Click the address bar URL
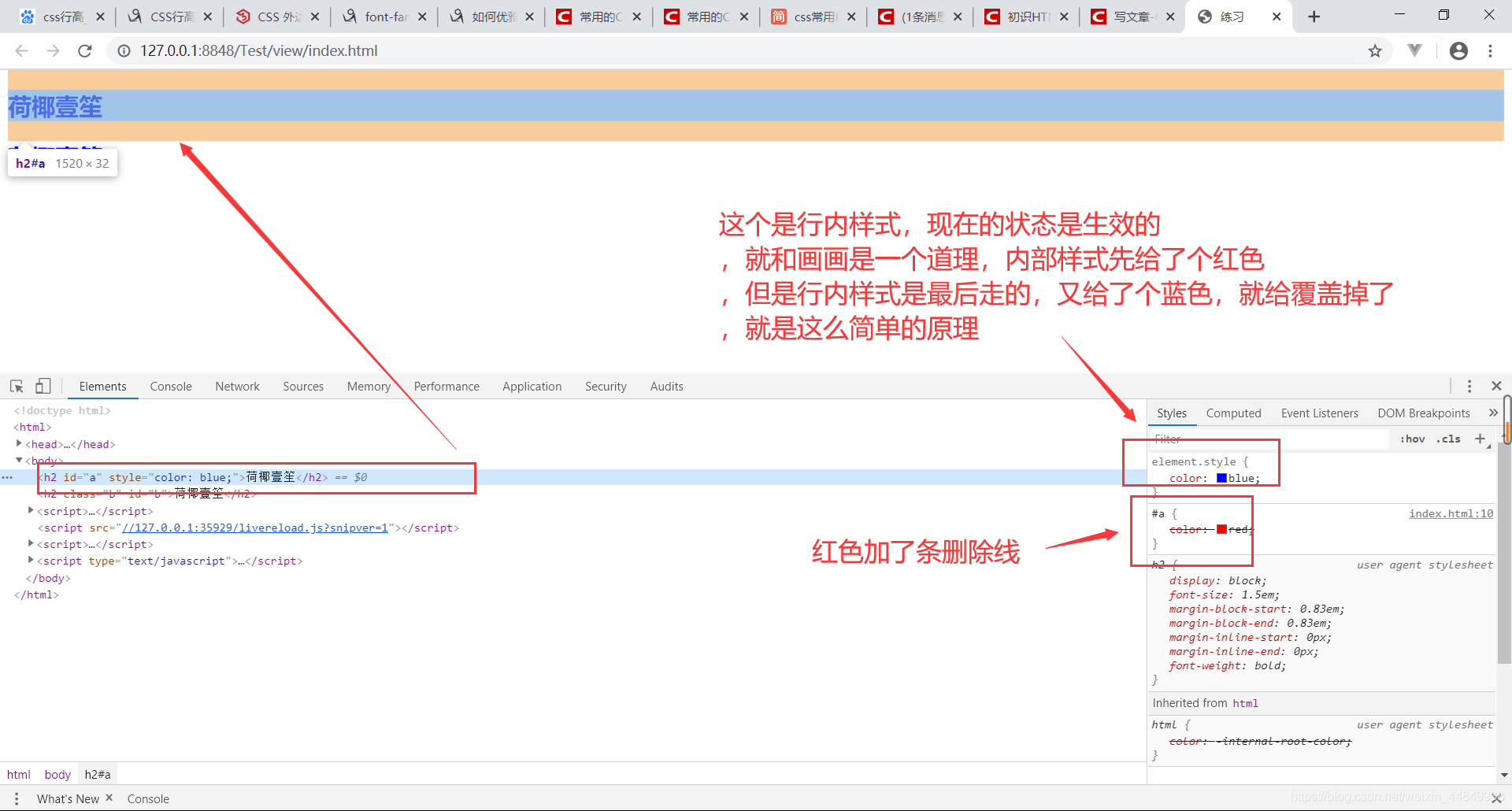Viewport: 1512px width, 811px height. click(259, 50)
